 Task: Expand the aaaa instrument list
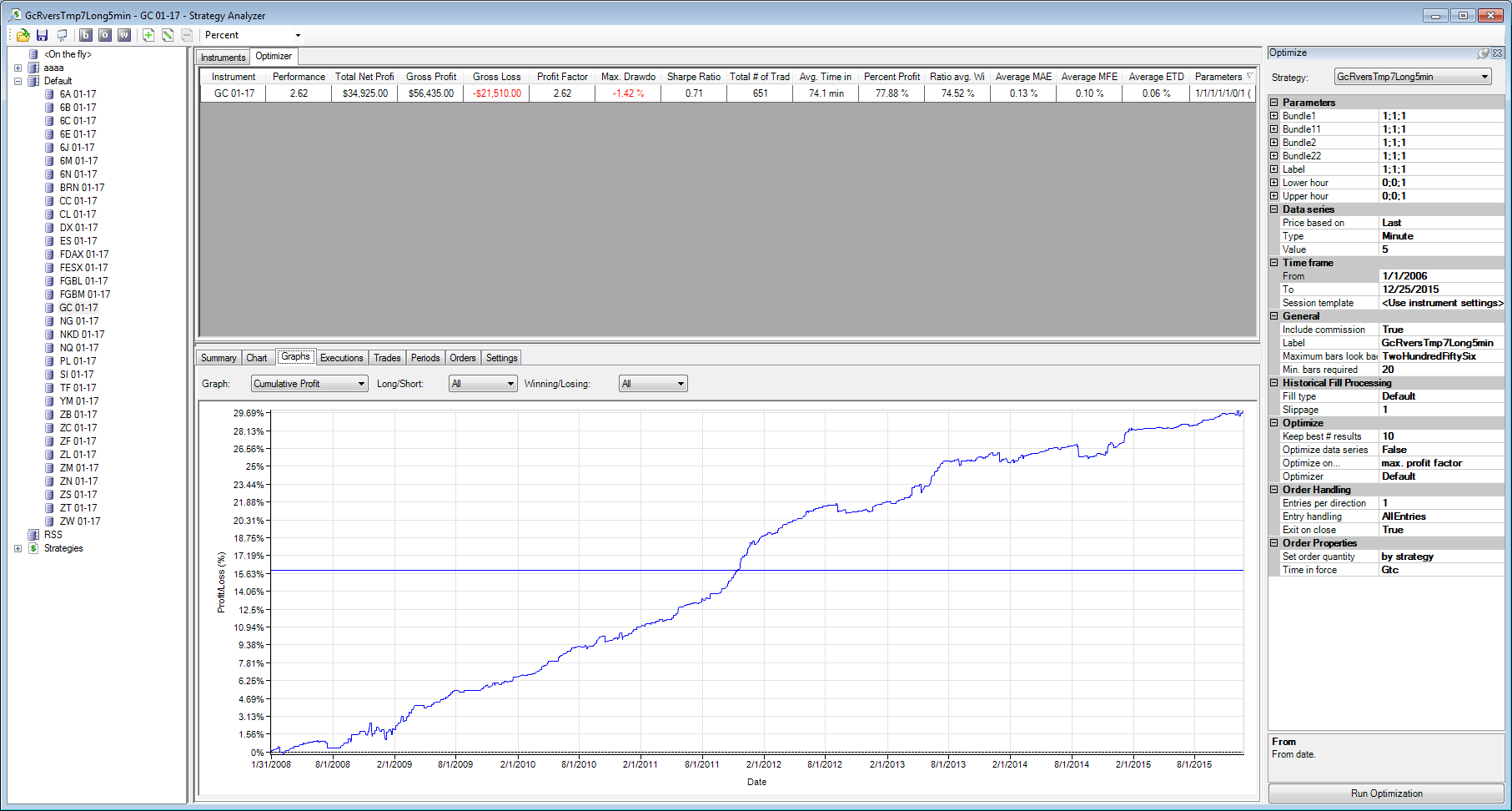click(x=18, y=68)
